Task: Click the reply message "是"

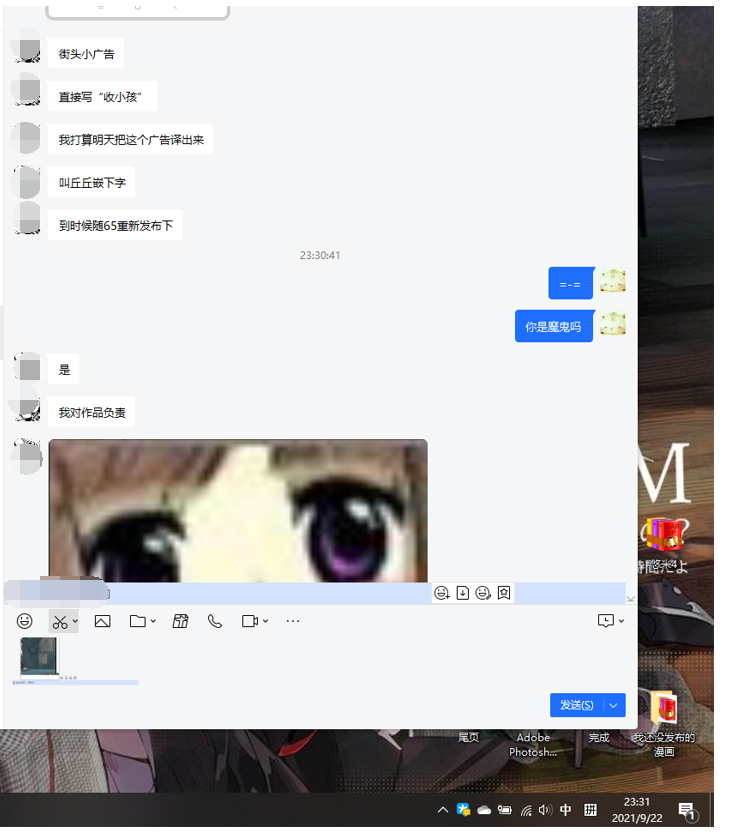Action: 64,369
